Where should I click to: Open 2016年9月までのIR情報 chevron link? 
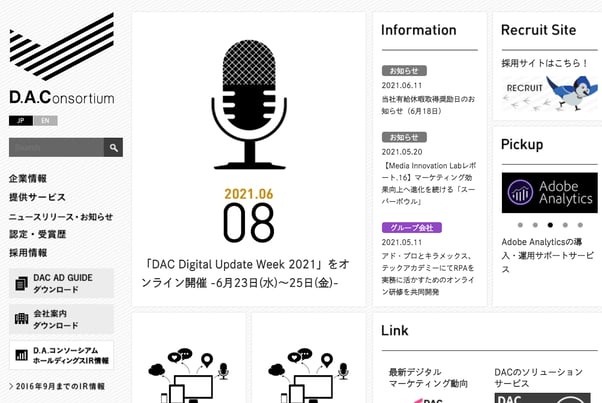(57, 386)
